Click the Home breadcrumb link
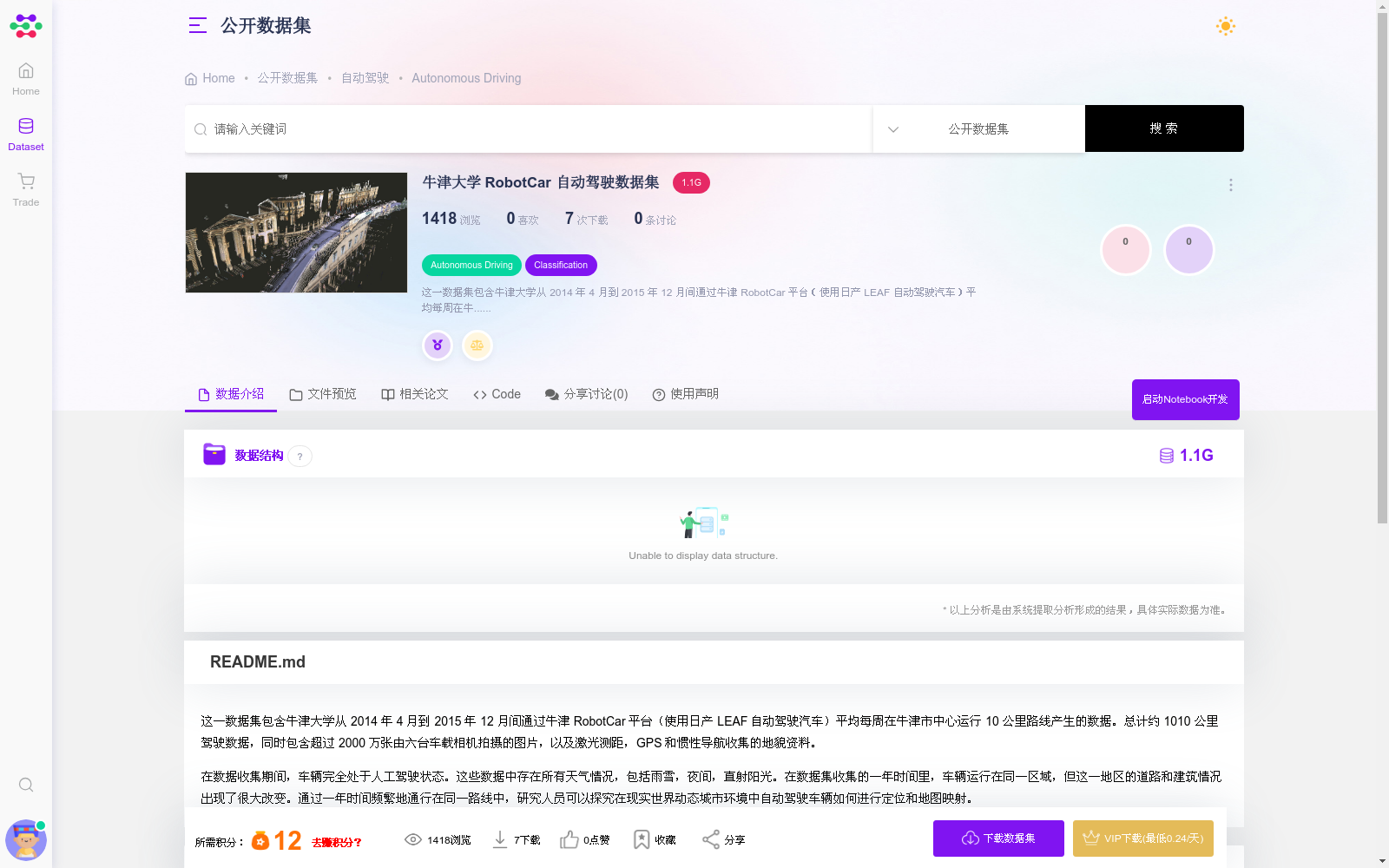Screen dimensions: 1389x868 [x=210, y=78]
